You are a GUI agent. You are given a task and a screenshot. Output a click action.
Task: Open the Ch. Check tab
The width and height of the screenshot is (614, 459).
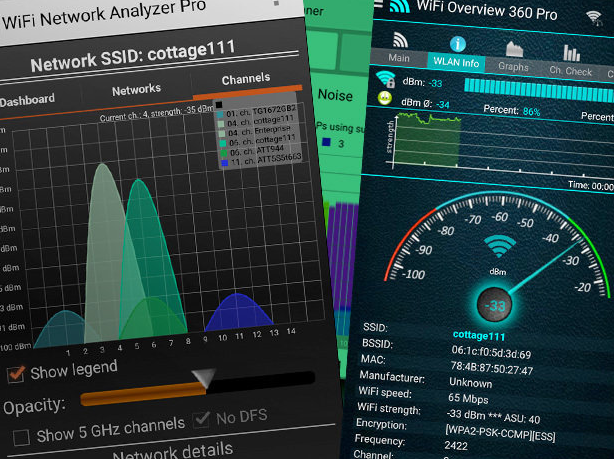point(570,71)
